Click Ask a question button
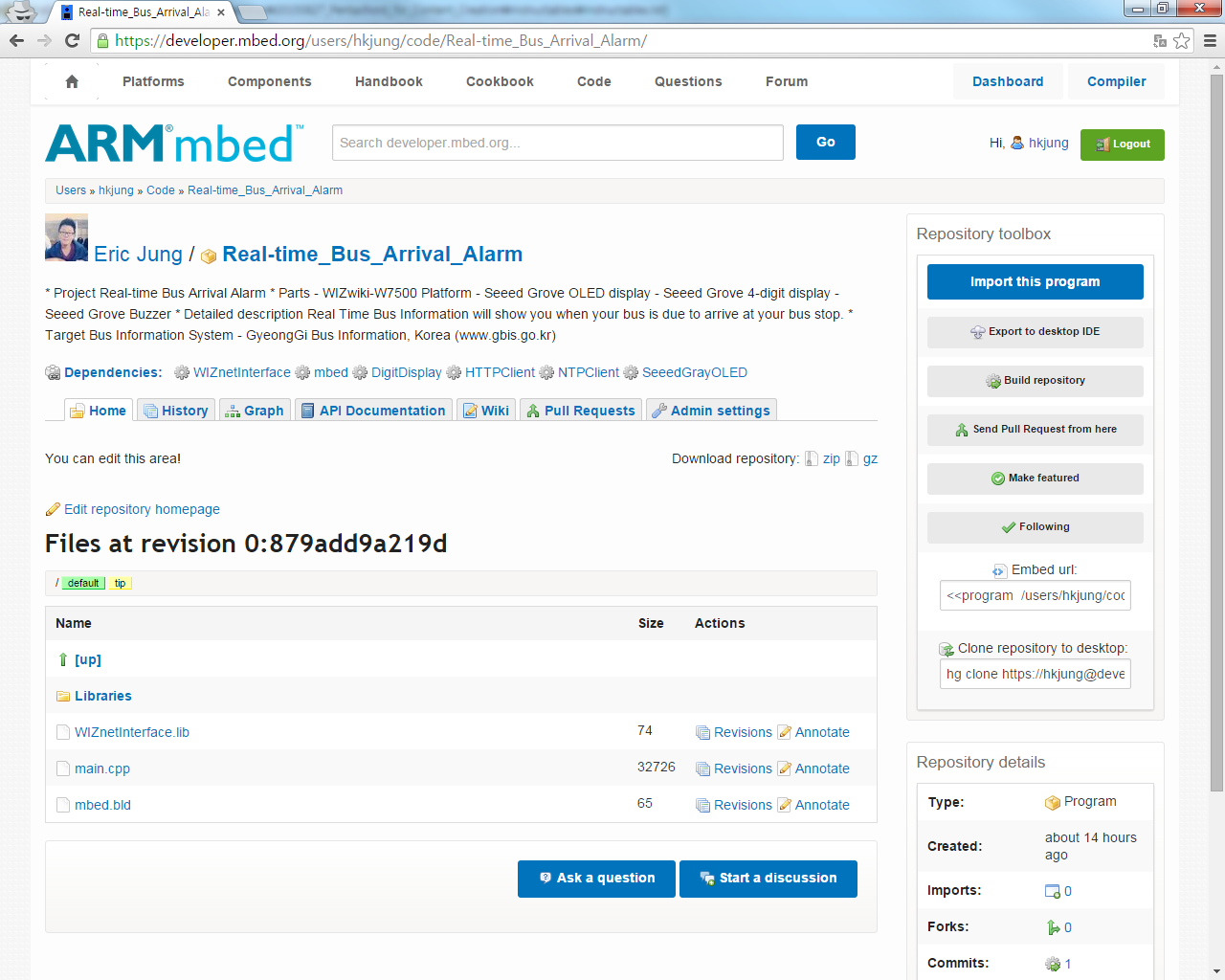 [596, 879]
